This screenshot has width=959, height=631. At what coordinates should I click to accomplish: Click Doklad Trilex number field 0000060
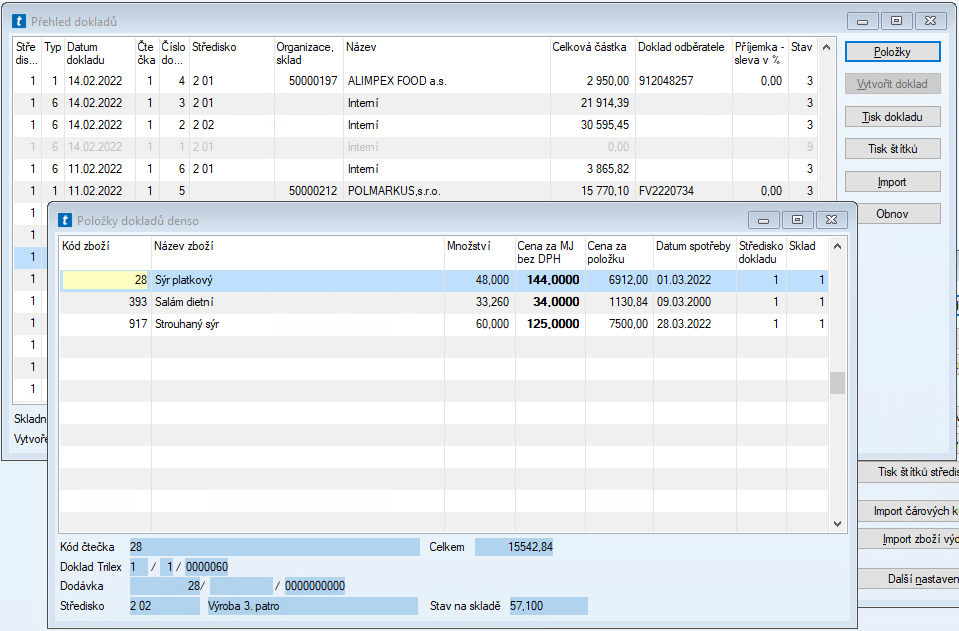pyautogui.click(x=207, y=567)
